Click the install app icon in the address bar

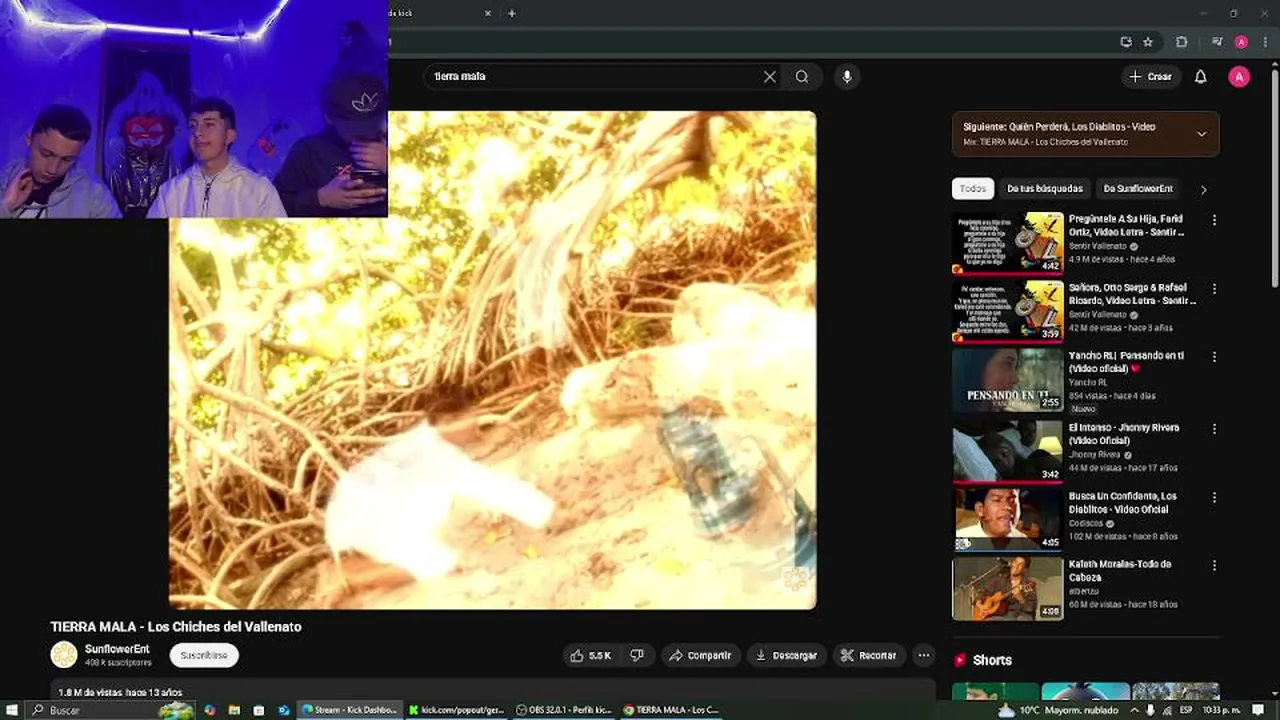pos(1126,42)
